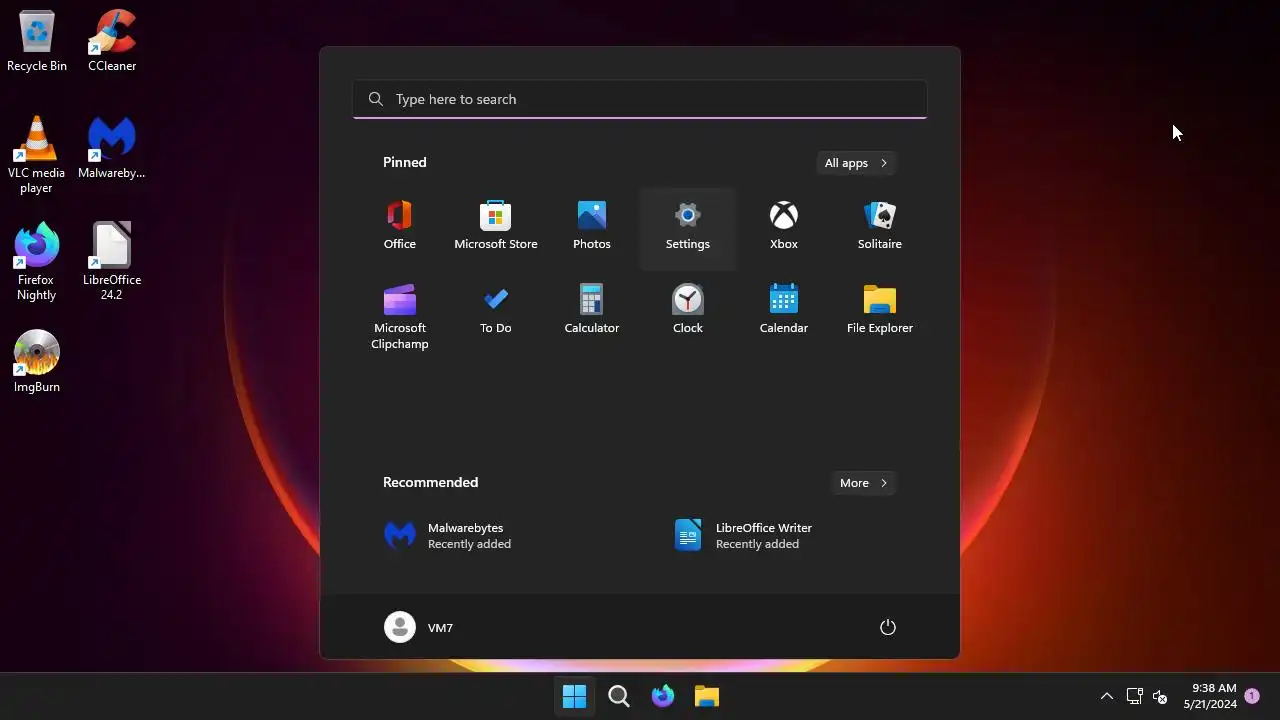Click the Windows Start button on taskbar
The height and width of the screenshot is (720, 1280).
click(575, 696)
